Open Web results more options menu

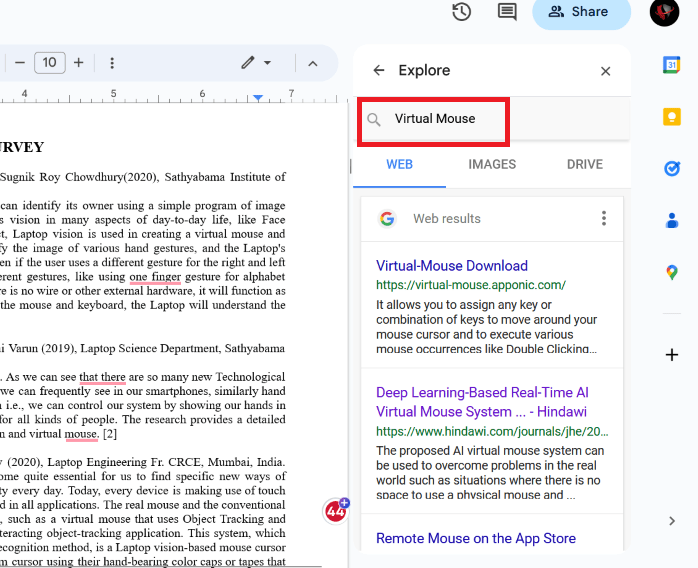pyautogui.click(x=604, y=219)
